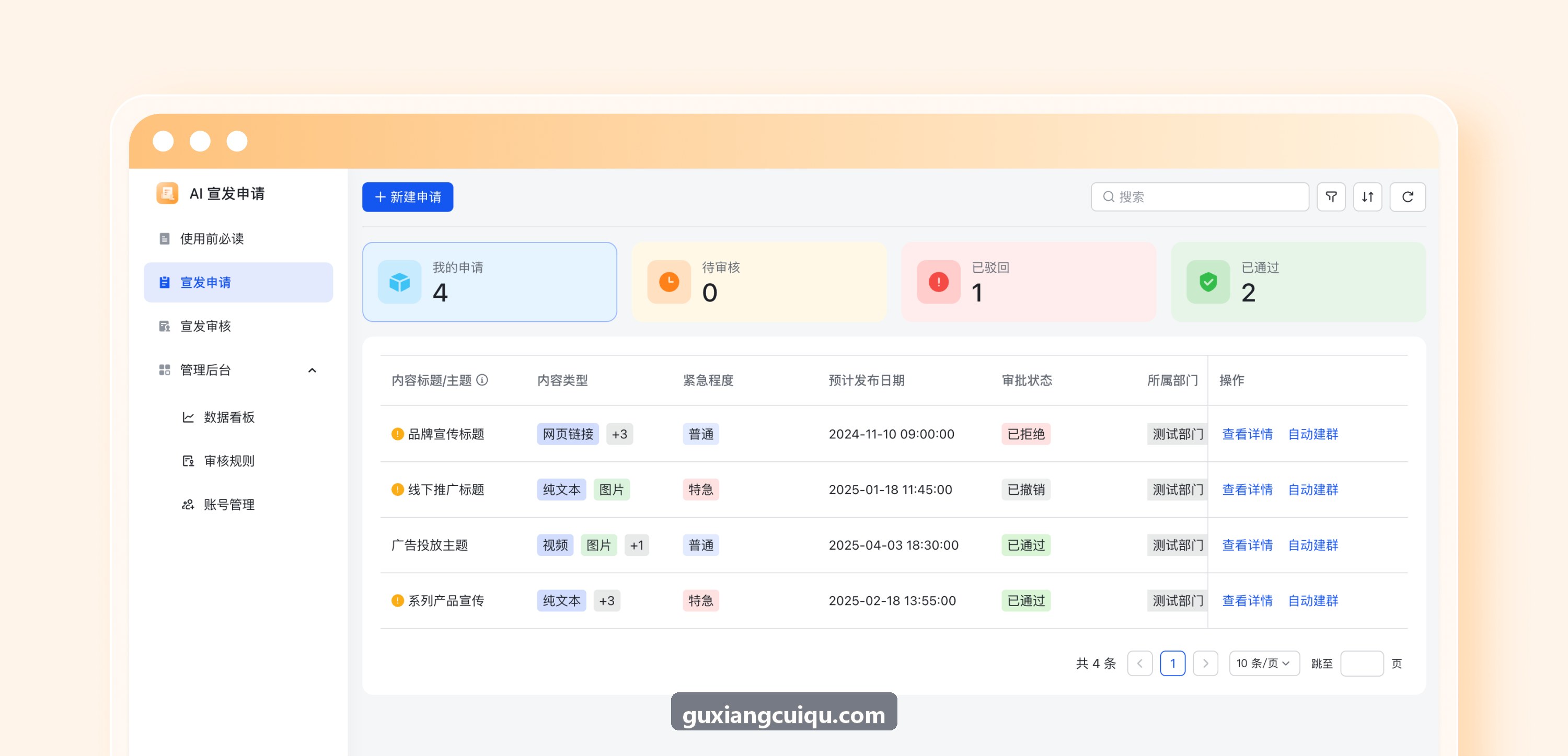
Task: Click the sort order icon button
Action: (x=1367, y=196)
